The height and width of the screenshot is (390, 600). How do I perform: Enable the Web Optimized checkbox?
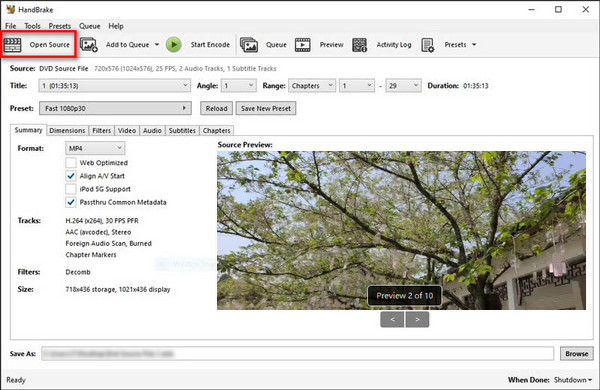[x=71, y=163]
